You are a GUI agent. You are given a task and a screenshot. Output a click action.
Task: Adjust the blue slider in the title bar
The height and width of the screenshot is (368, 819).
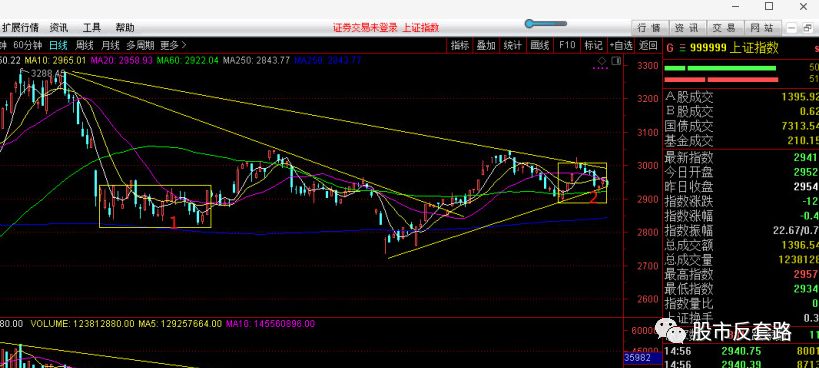[x=545, y=23]
